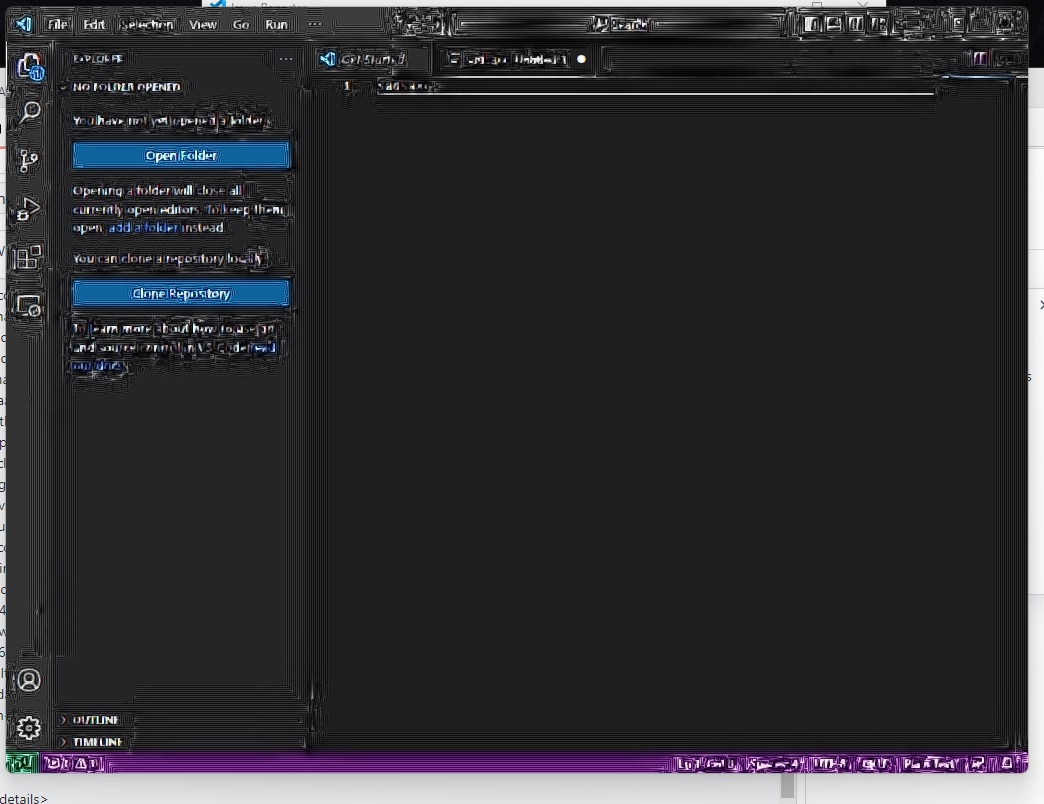Select encoding via UTF-8 status item

coord(830,763)
